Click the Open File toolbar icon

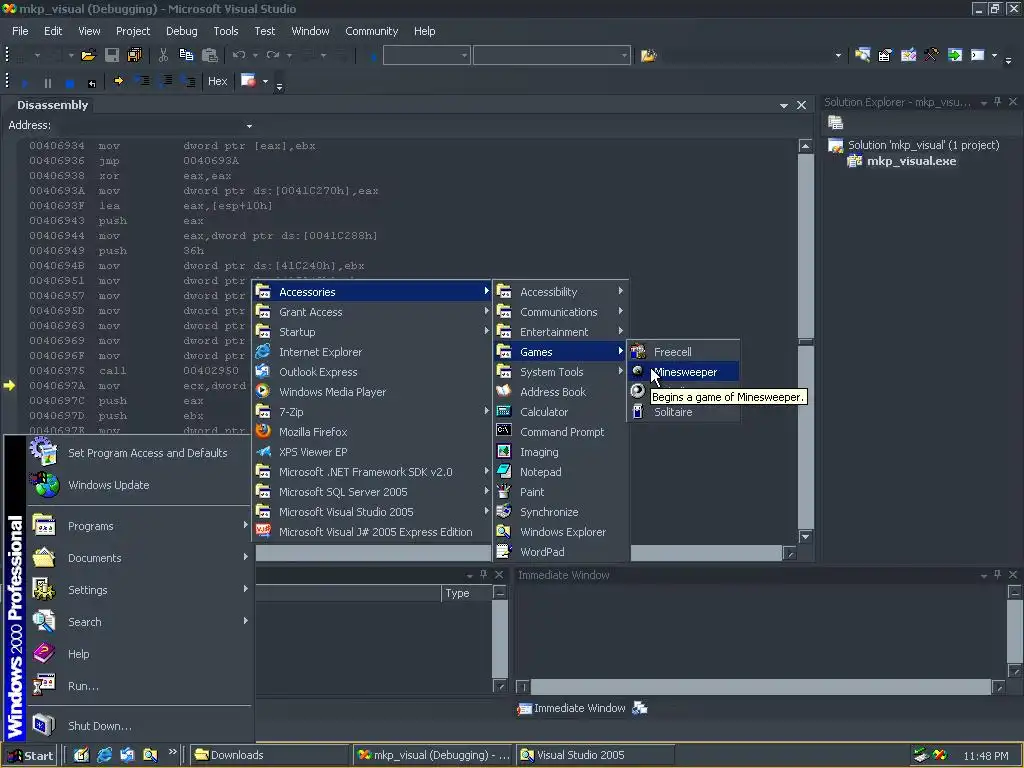[x=88, y=56]
